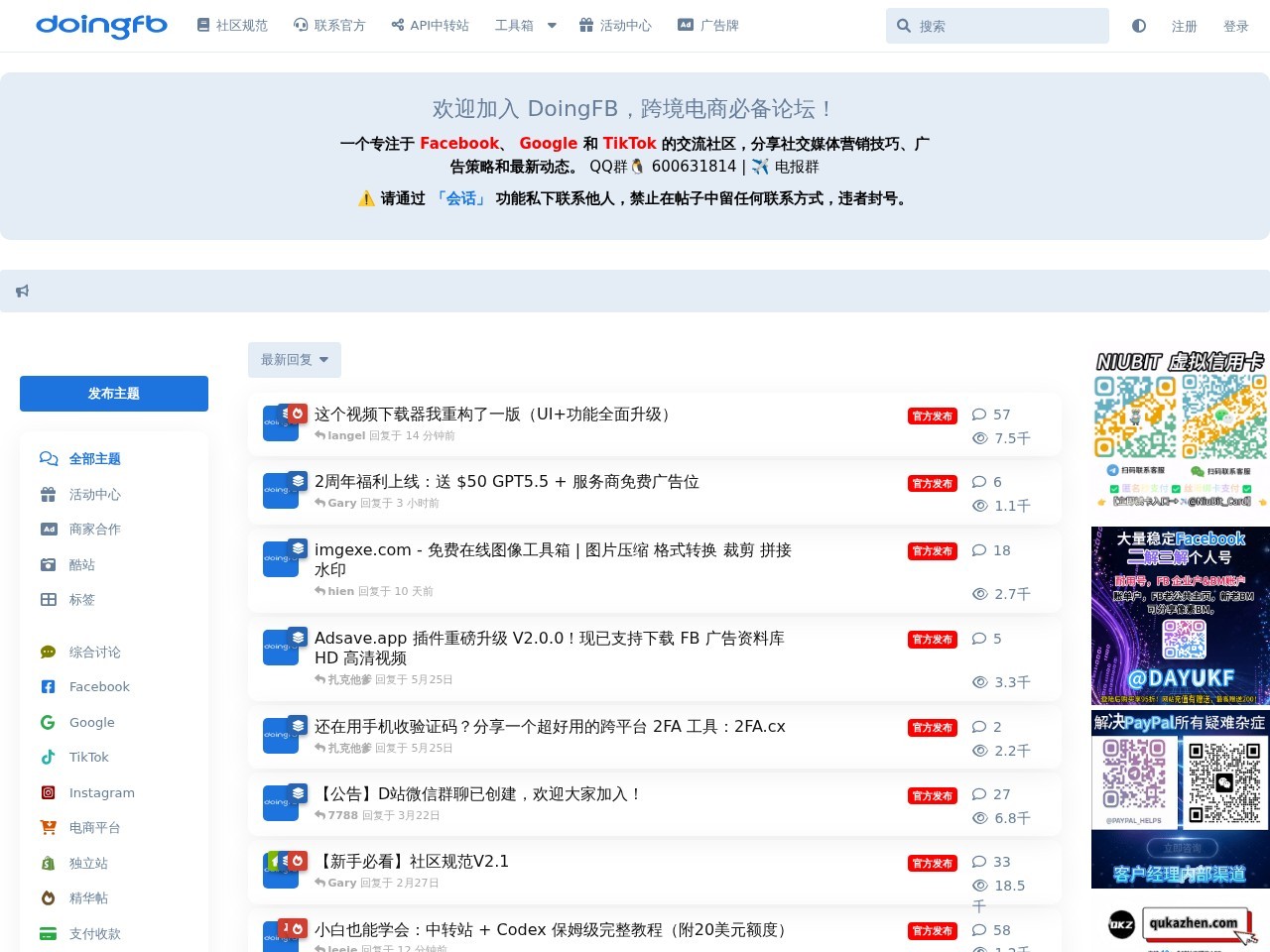Screen dimensions: 1270x952
Task: Click user langel under the first post
Action: [346, 435]
